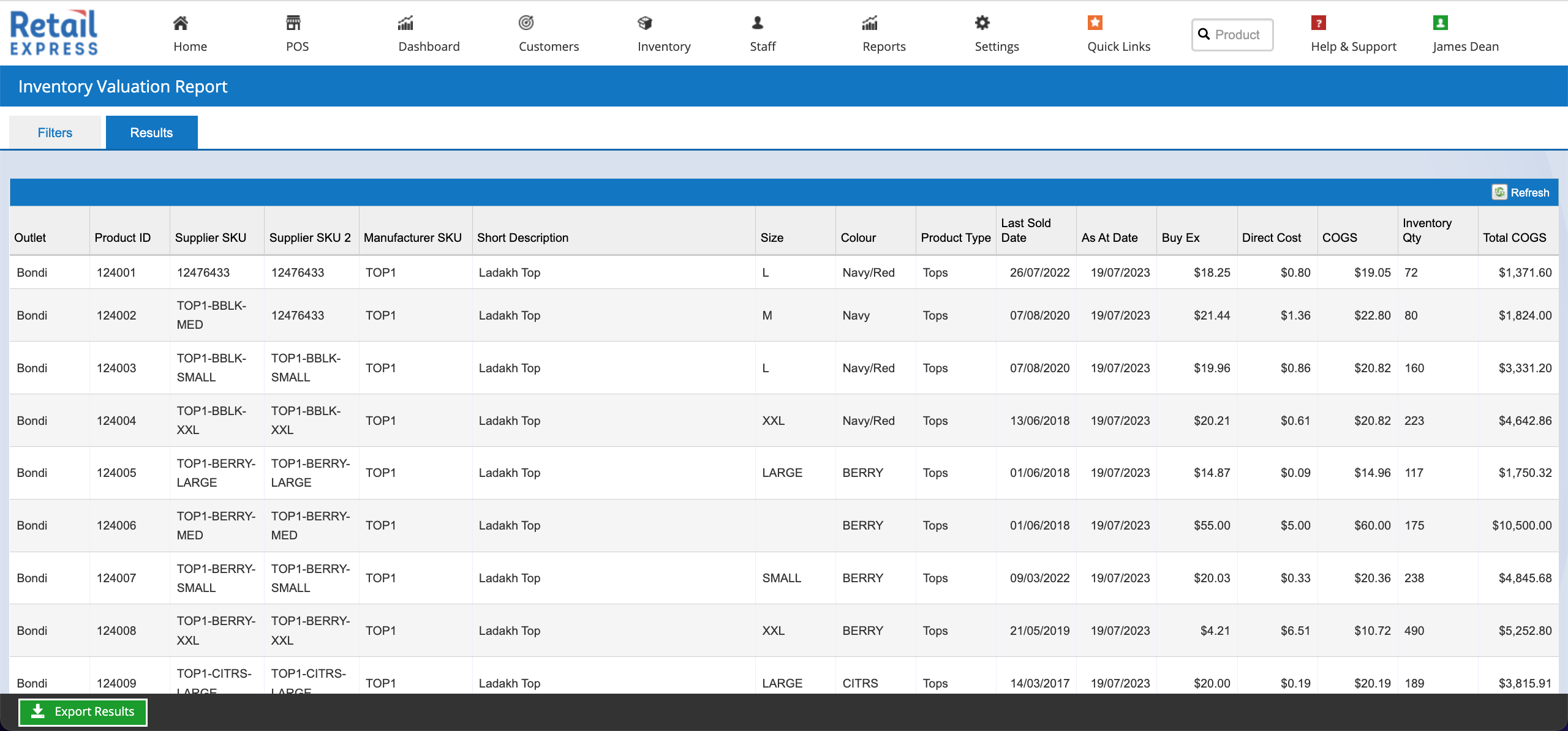Sort by the Colour column header
Viewport: 1568px width, 731px height.
tap(858, 238)
